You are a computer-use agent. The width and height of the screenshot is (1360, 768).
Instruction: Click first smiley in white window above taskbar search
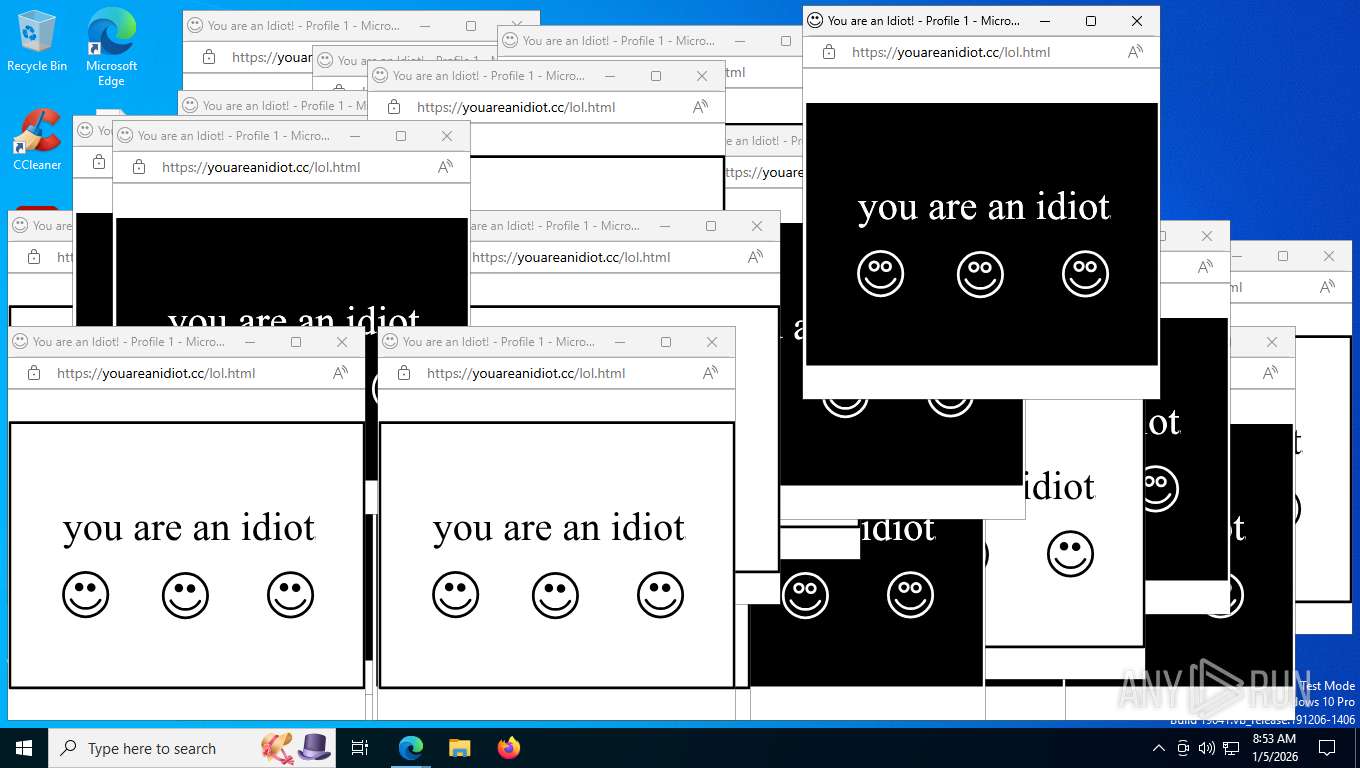click(86, 595)
